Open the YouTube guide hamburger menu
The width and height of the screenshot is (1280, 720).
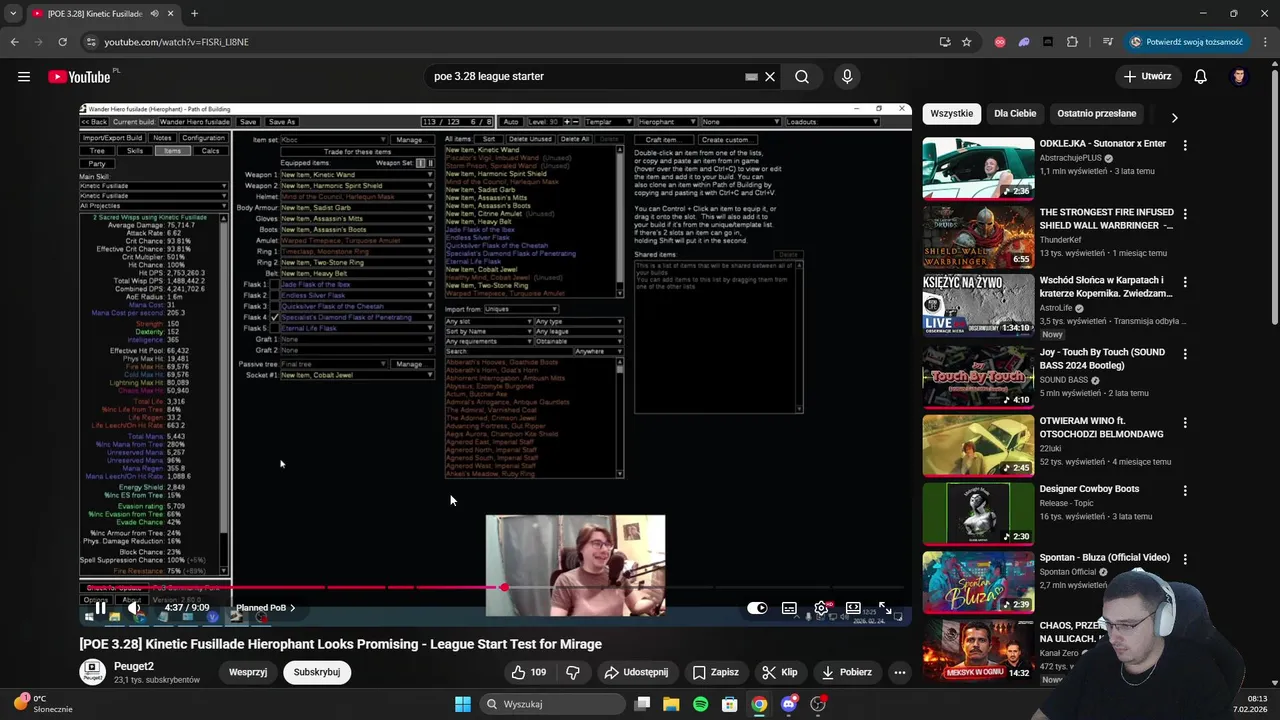pos(24,77)
